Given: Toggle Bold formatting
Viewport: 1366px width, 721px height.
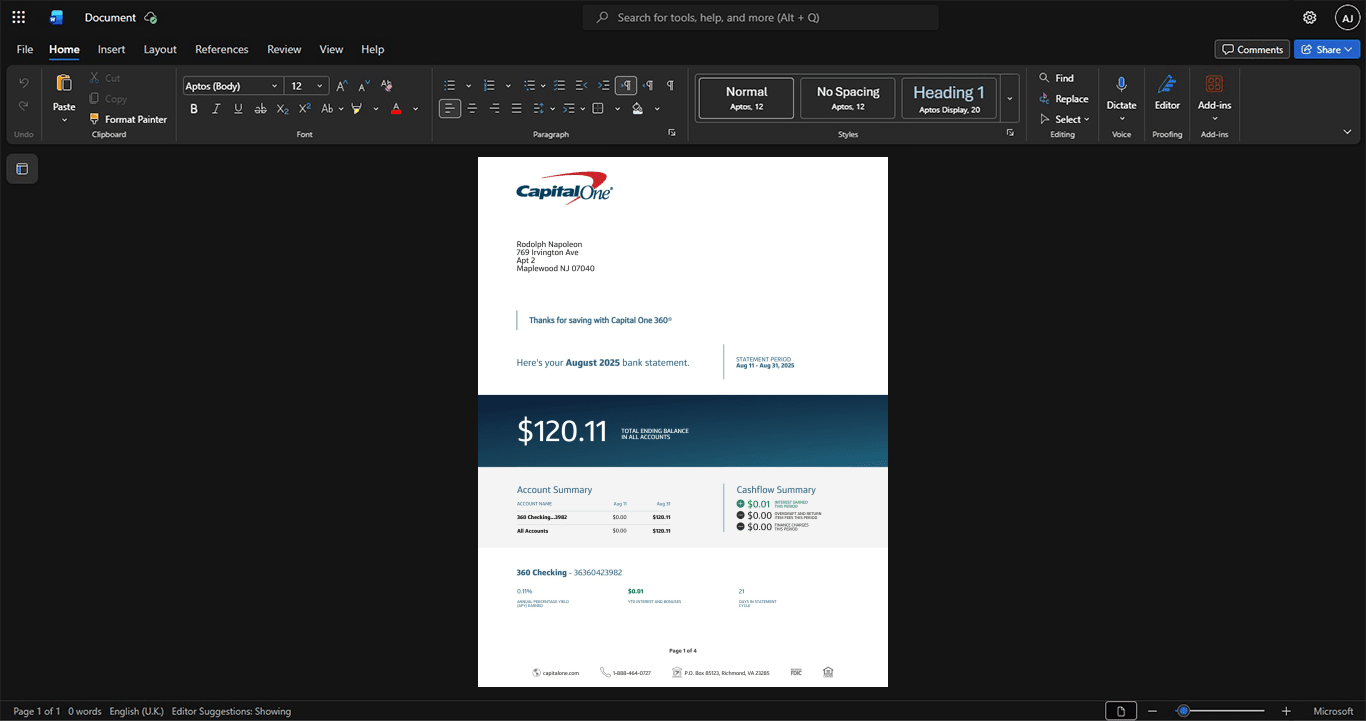Looking at the screenshot, I should click(x=194, y=109).
